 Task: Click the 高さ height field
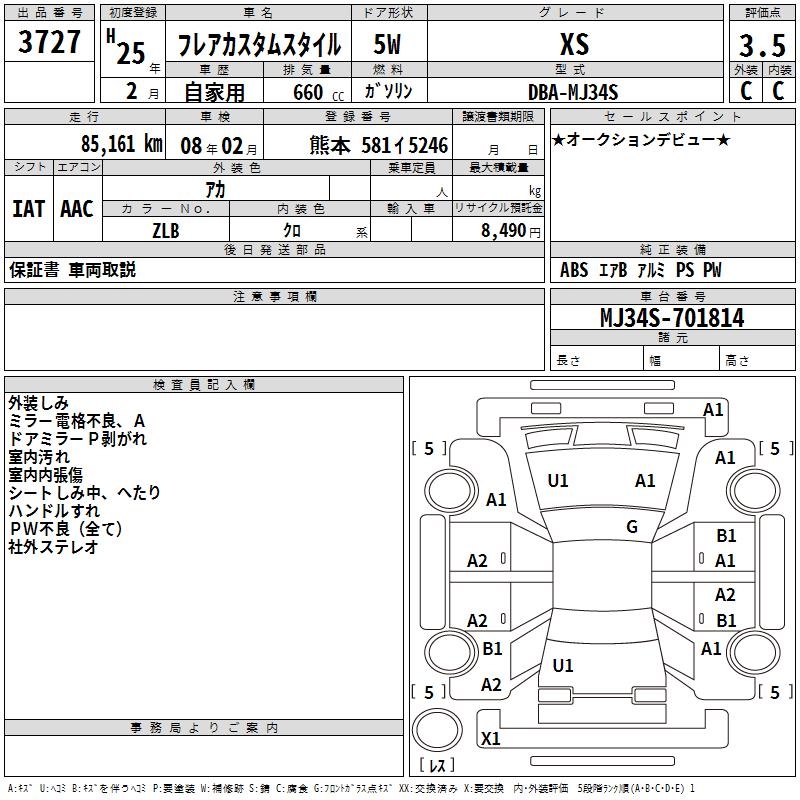[757, 358]
